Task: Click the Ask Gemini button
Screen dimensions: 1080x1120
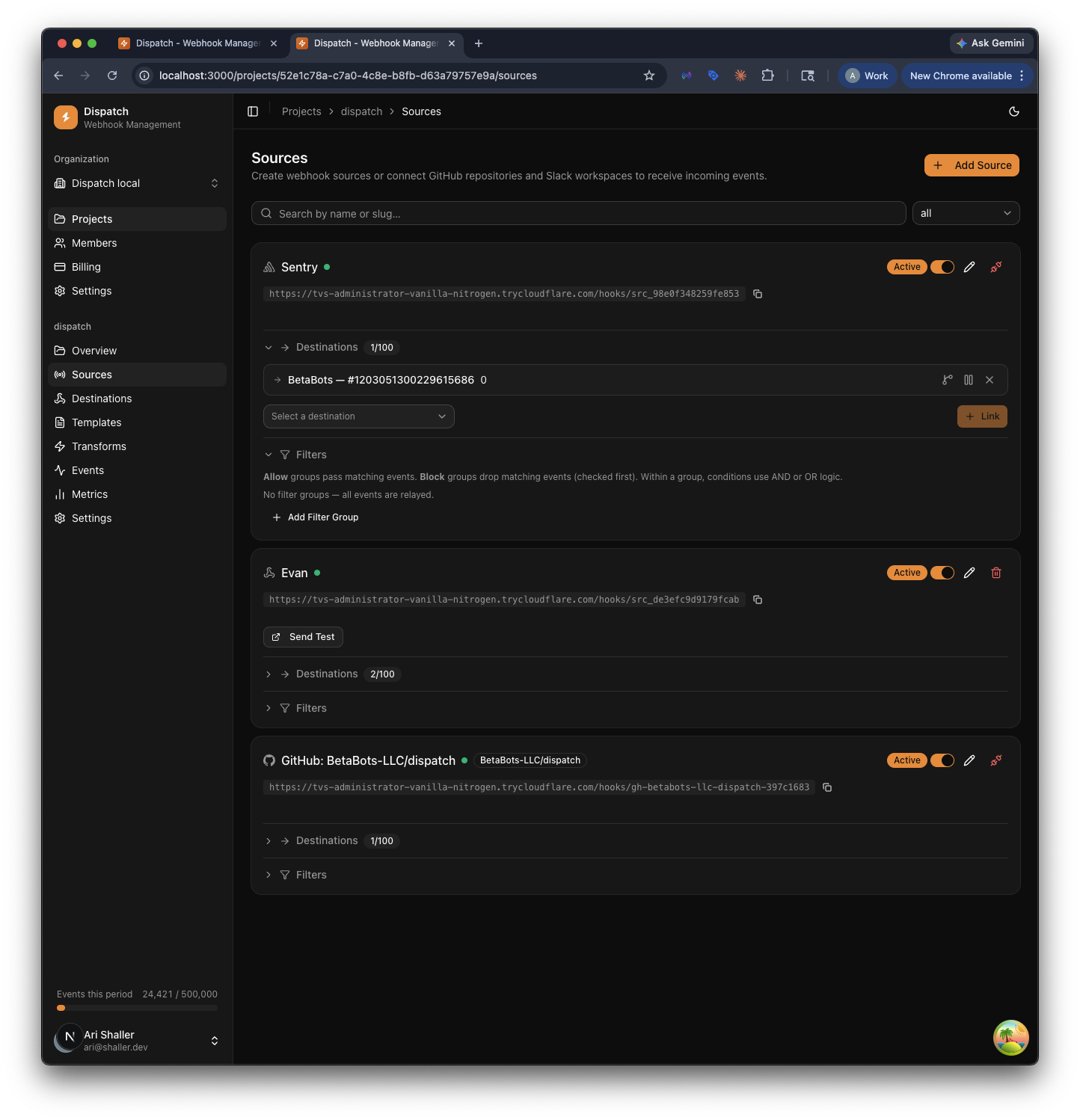Action: tap(991, 43)
